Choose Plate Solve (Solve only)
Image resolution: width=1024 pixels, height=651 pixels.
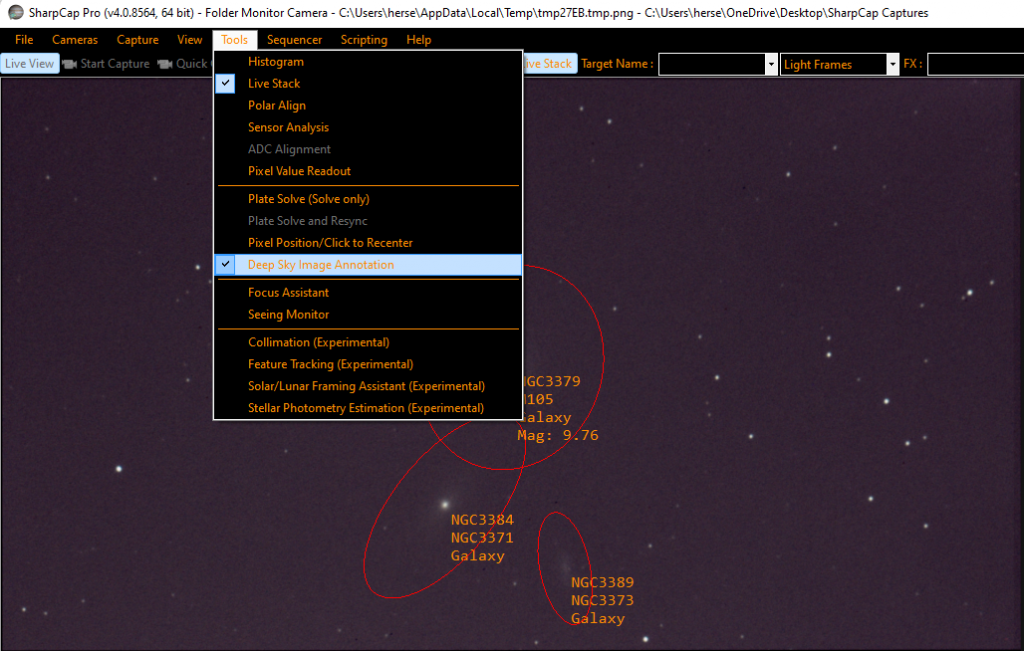307,198
